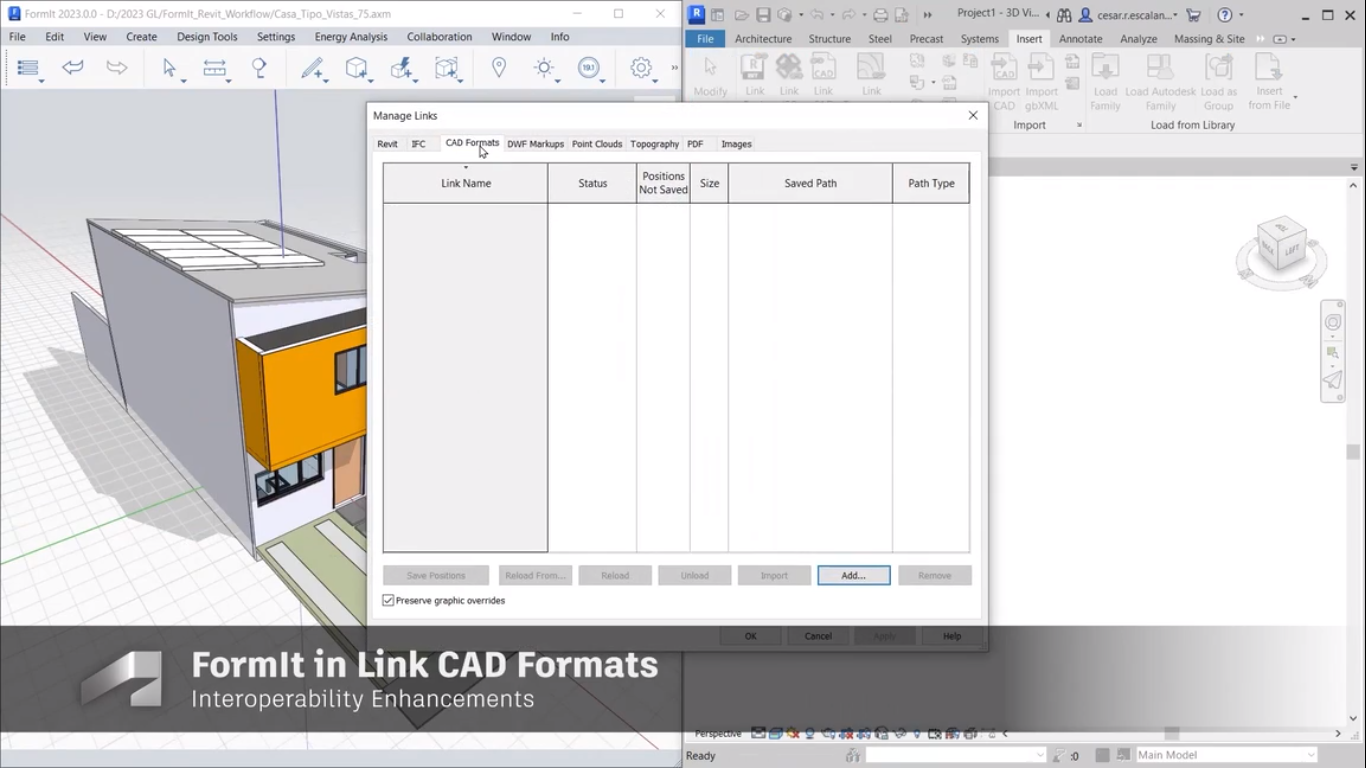1366x768 pixels.
Task: Switch to Revit Massing & Site tab
Action: tap(1209, 39)
